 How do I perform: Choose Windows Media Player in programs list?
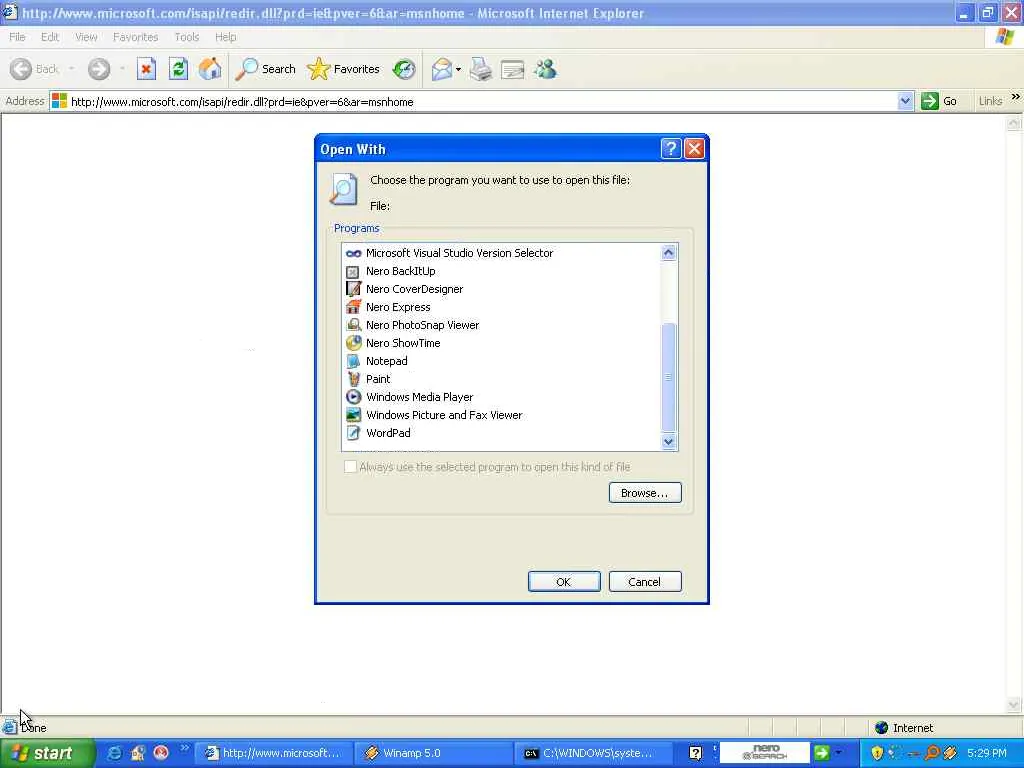pyautogui.click(x=409, y=396)
